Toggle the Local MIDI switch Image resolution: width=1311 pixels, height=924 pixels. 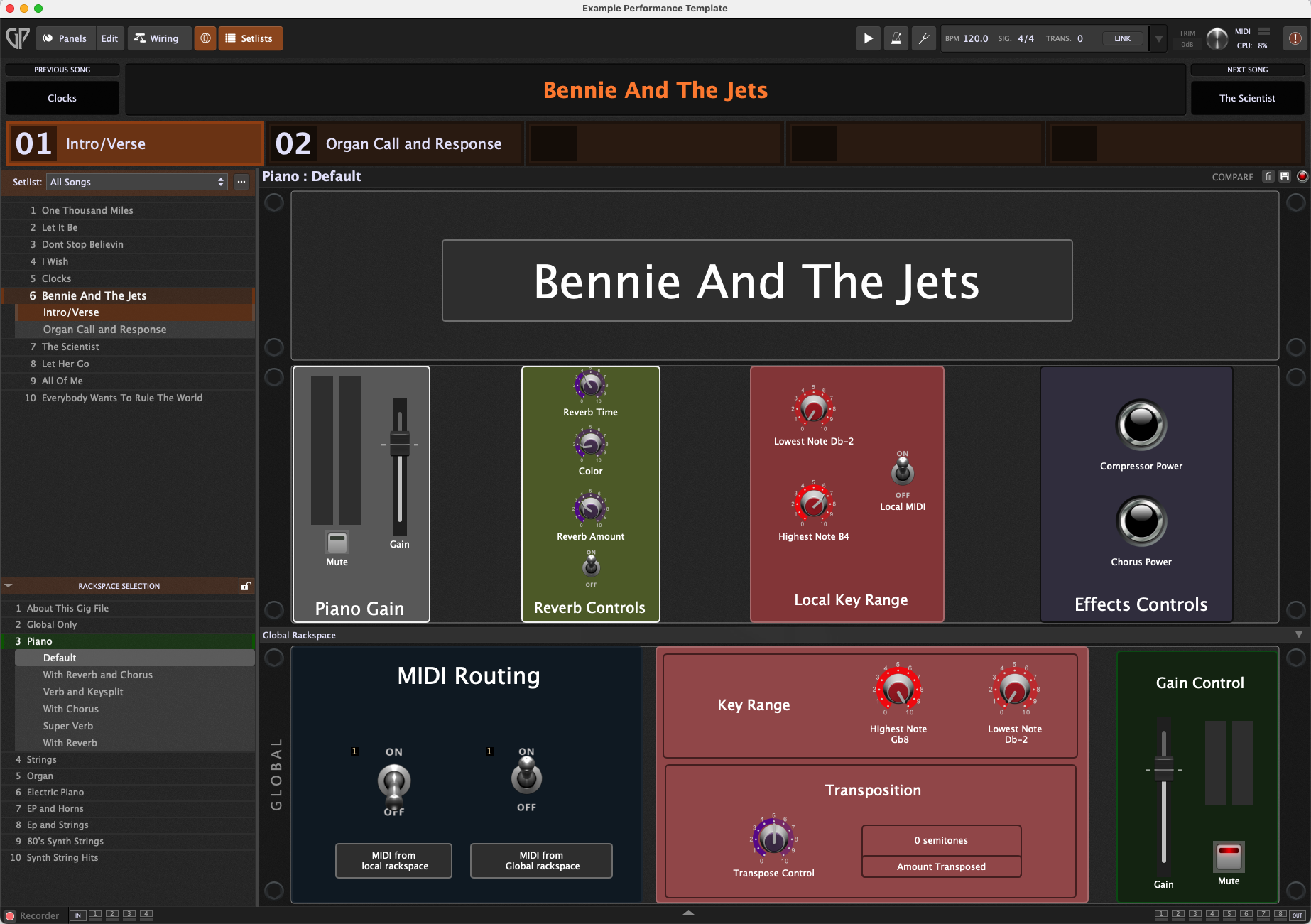[903, 472]
